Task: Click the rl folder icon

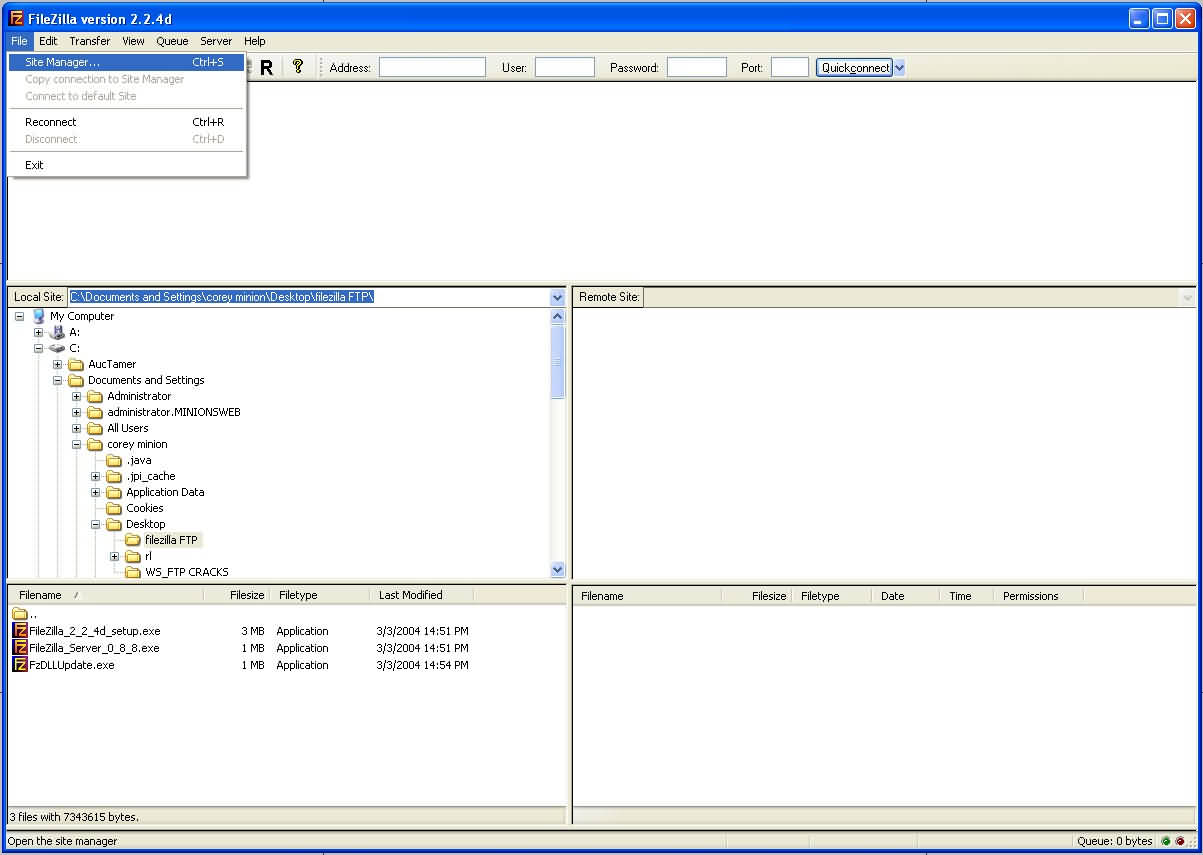Action: (x=133, y=556)
